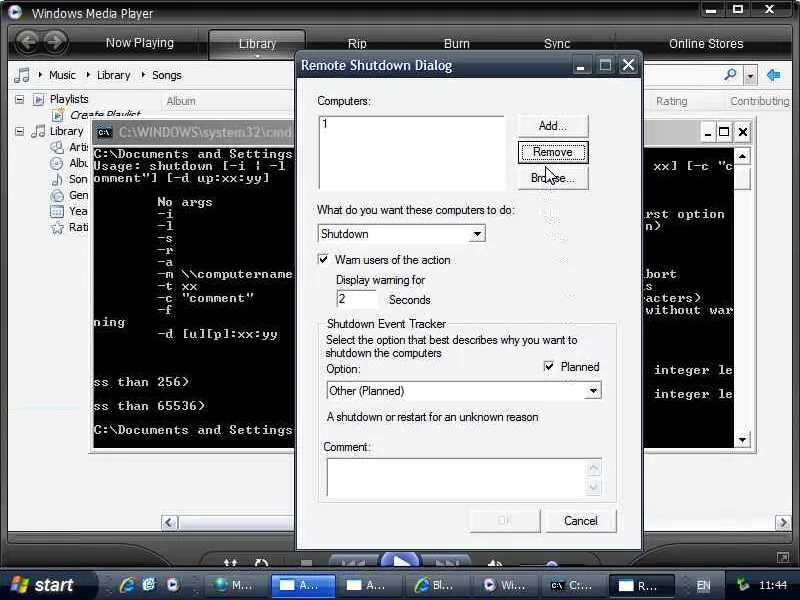800x600 pixels.
Task: Expand the Library breadcrumb arrow
Action: pos(88,75)
